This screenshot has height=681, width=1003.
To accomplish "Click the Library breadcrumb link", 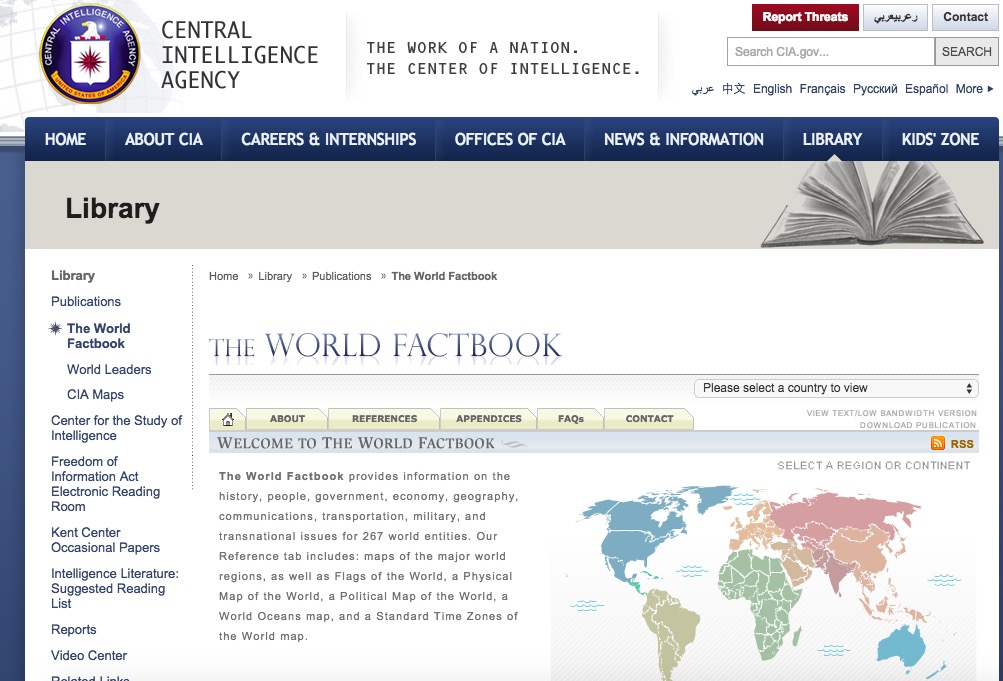I will 275,276.
